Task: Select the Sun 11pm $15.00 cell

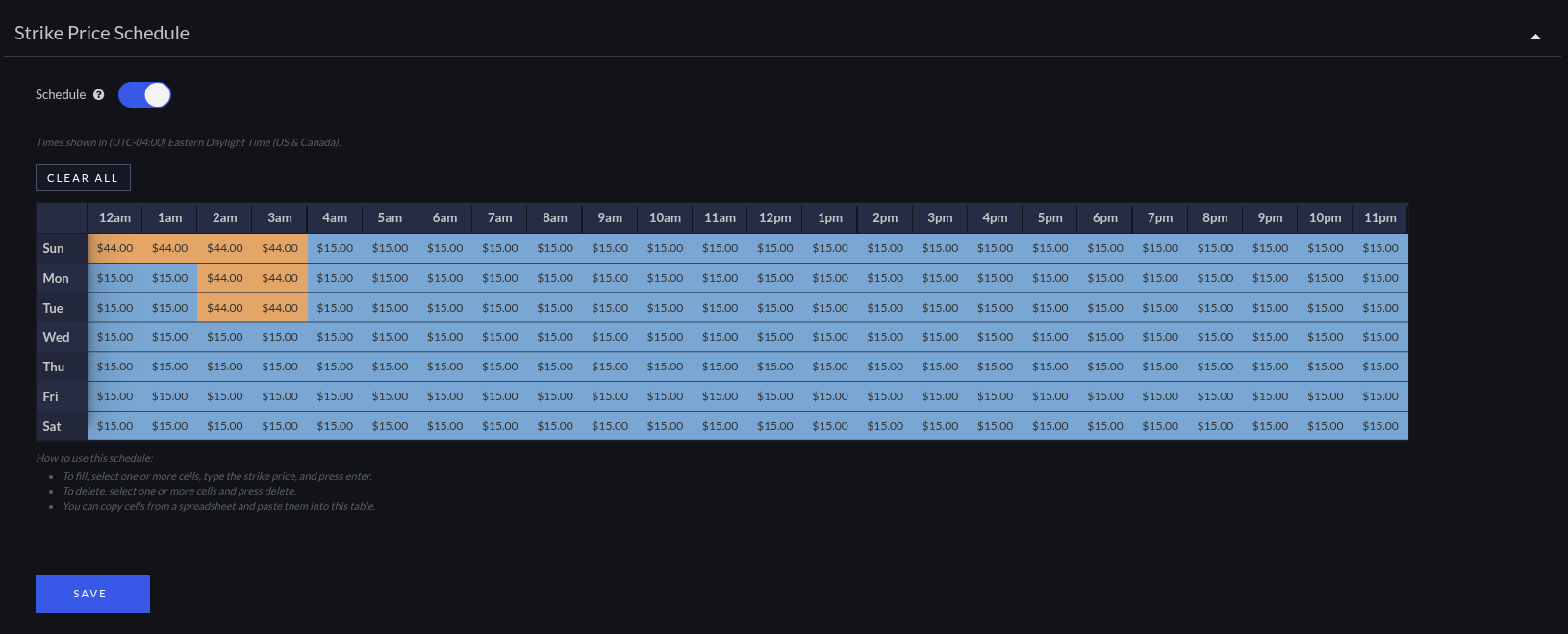Action: click(x=1380, y=248)
